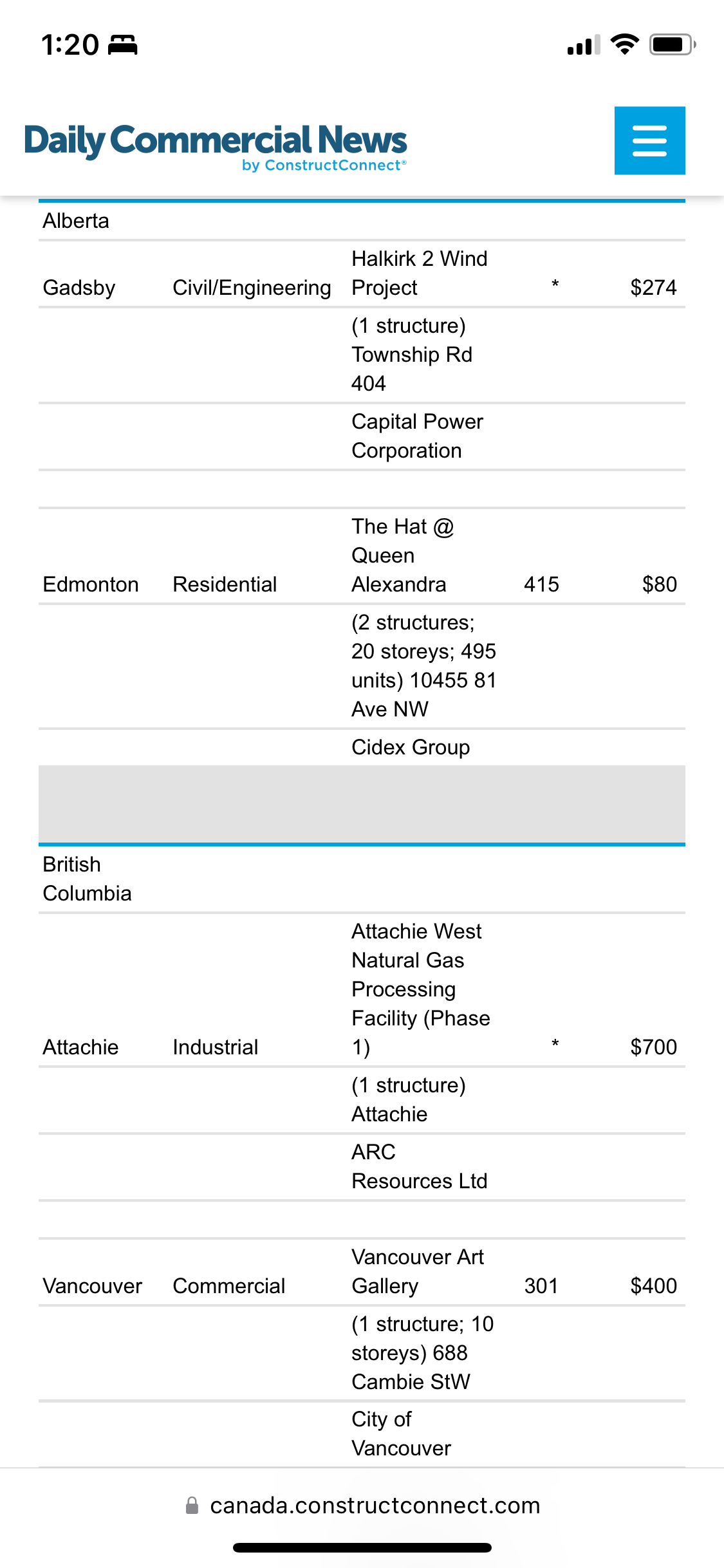Select the Halkirk 2 Wind Project entry
This screenshot has height=1568, width=724.
pyautogui.click(x=419, y=273)
